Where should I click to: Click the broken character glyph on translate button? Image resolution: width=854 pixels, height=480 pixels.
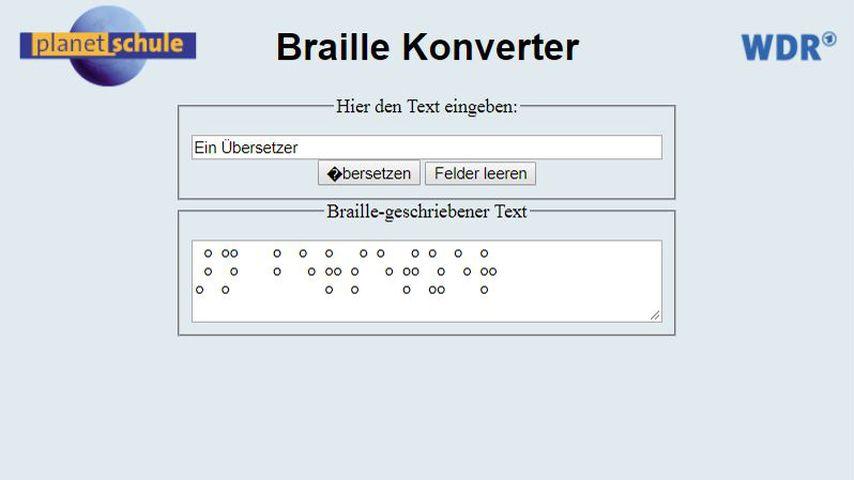coord(334,174)
